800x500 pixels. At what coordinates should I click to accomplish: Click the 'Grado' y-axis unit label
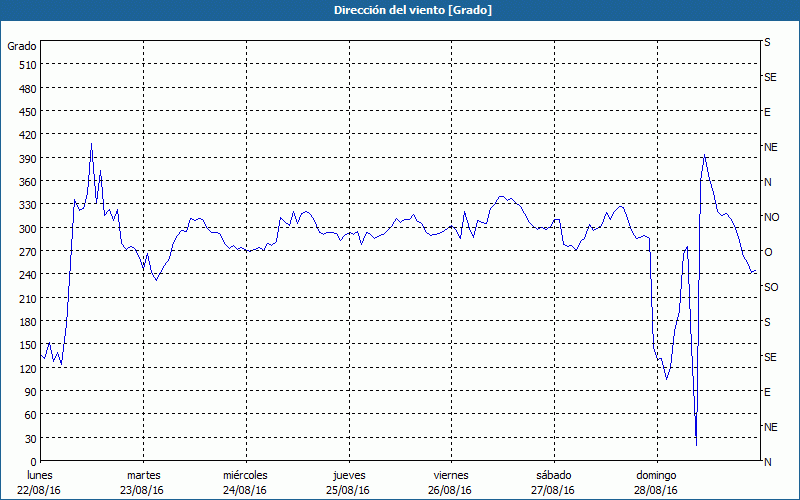click(22, 46)
